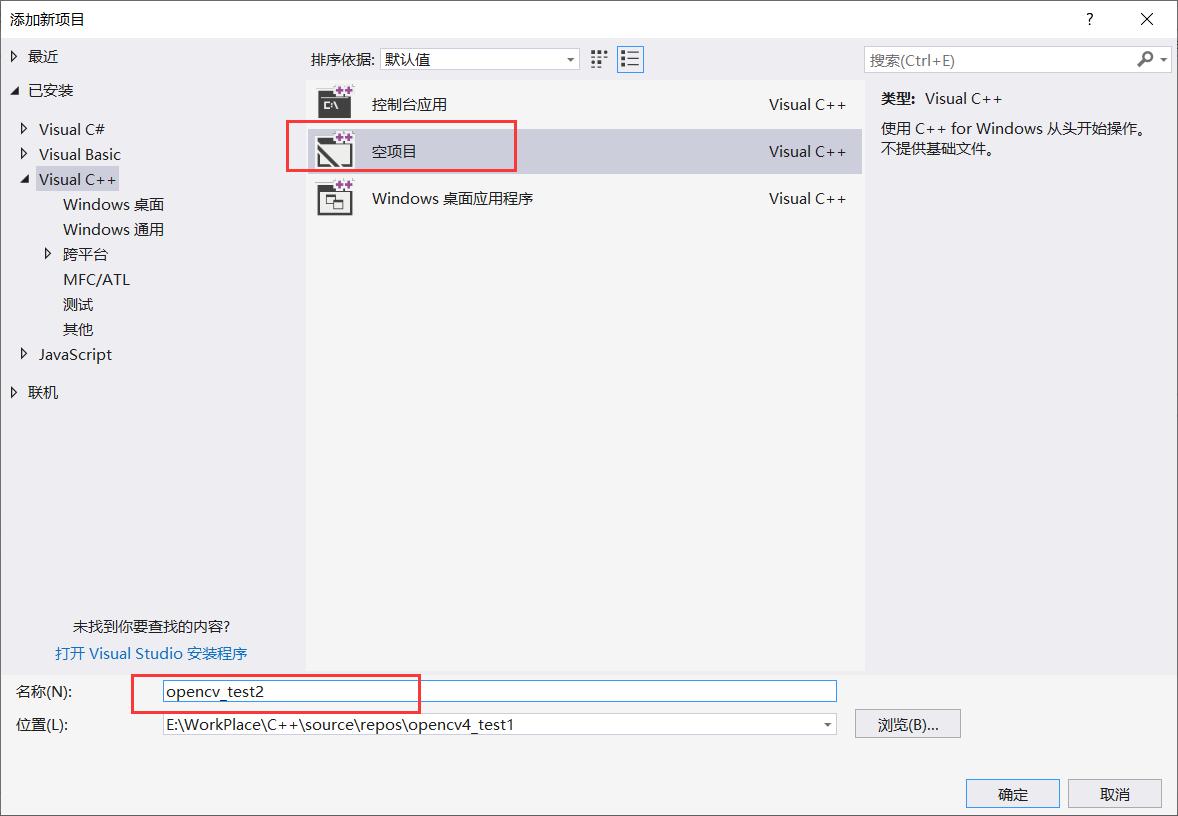Select the Windows 桌面应用程序 name text
The image size is (1178, 816).
click(452, 198)
